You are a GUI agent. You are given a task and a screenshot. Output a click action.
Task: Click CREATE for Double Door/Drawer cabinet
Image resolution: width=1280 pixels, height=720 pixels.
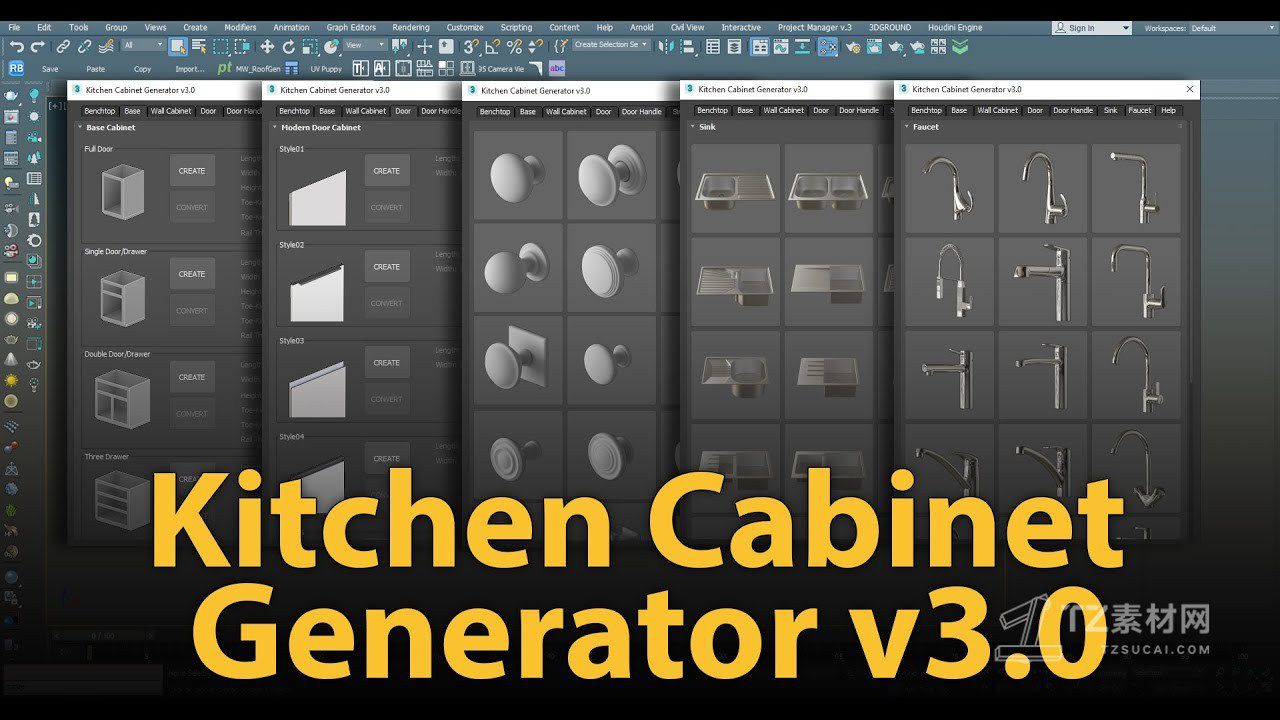tap(192, 377)
